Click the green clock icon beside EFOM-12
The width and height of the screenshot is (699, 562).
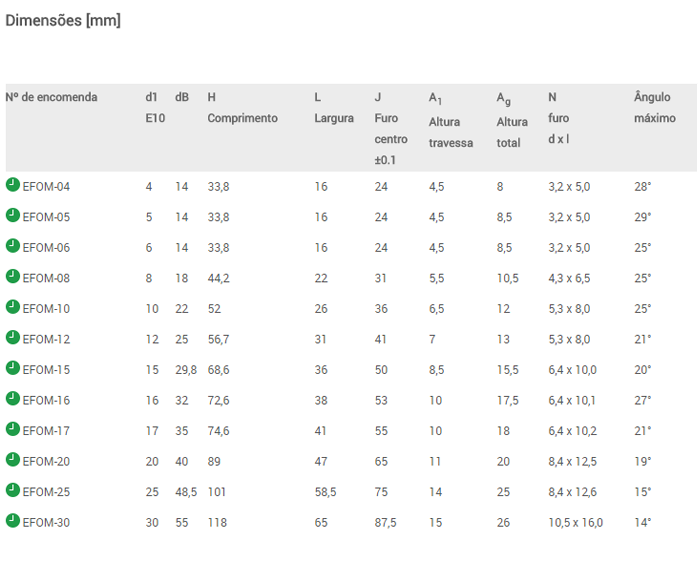[13, 337]
